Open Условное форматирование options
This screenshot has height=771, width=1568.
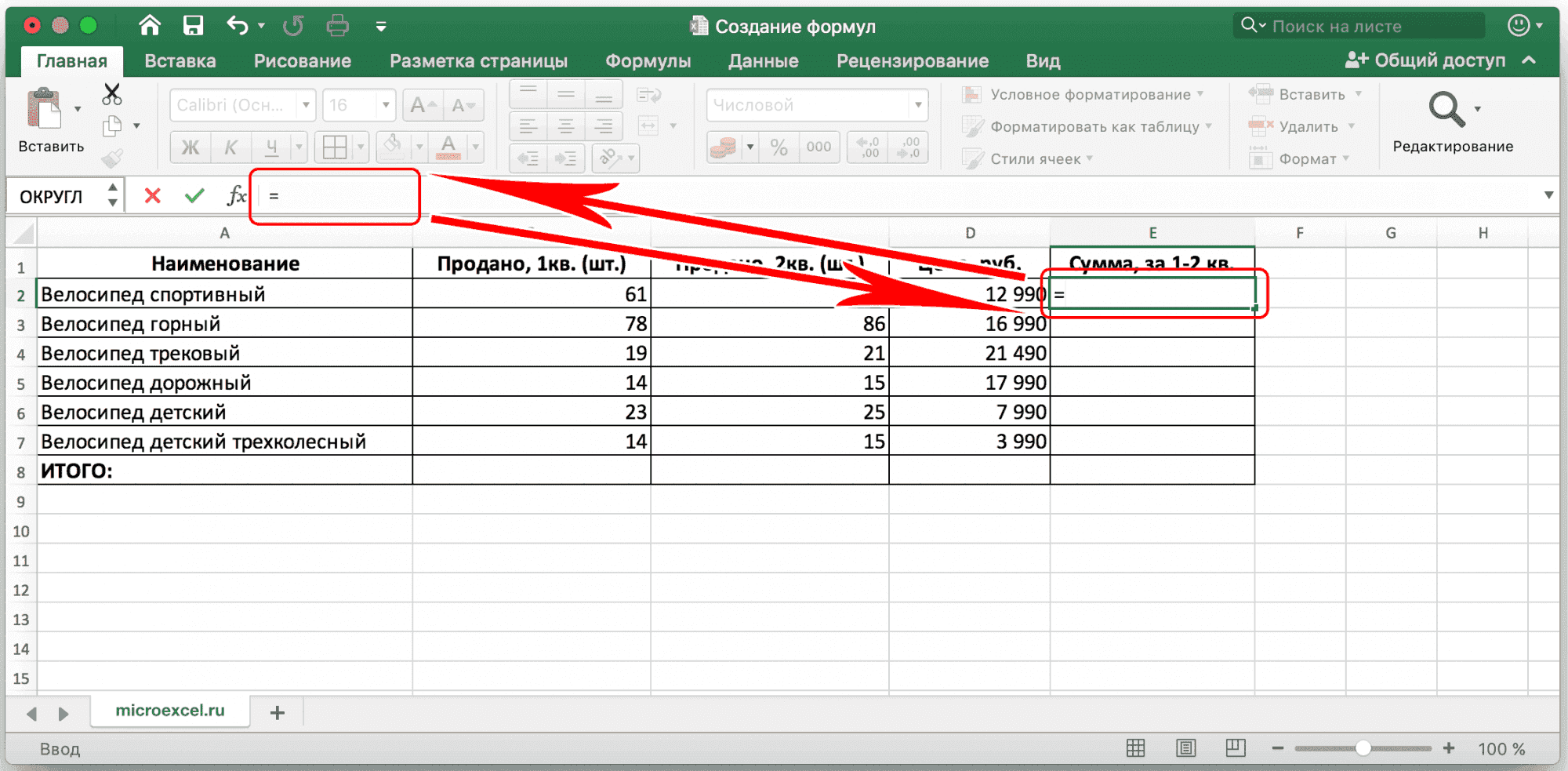pyautogui.click(x=1091, y=94)
